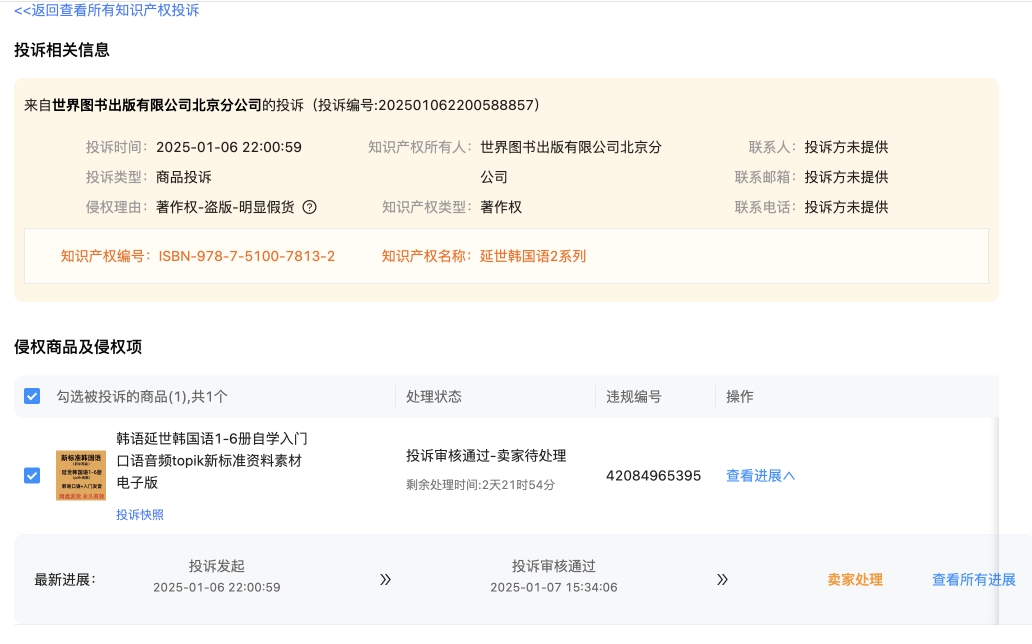
Task: Click the ISBN-978-7-5100-7813-2 IP number
Action: coord(246,256)
